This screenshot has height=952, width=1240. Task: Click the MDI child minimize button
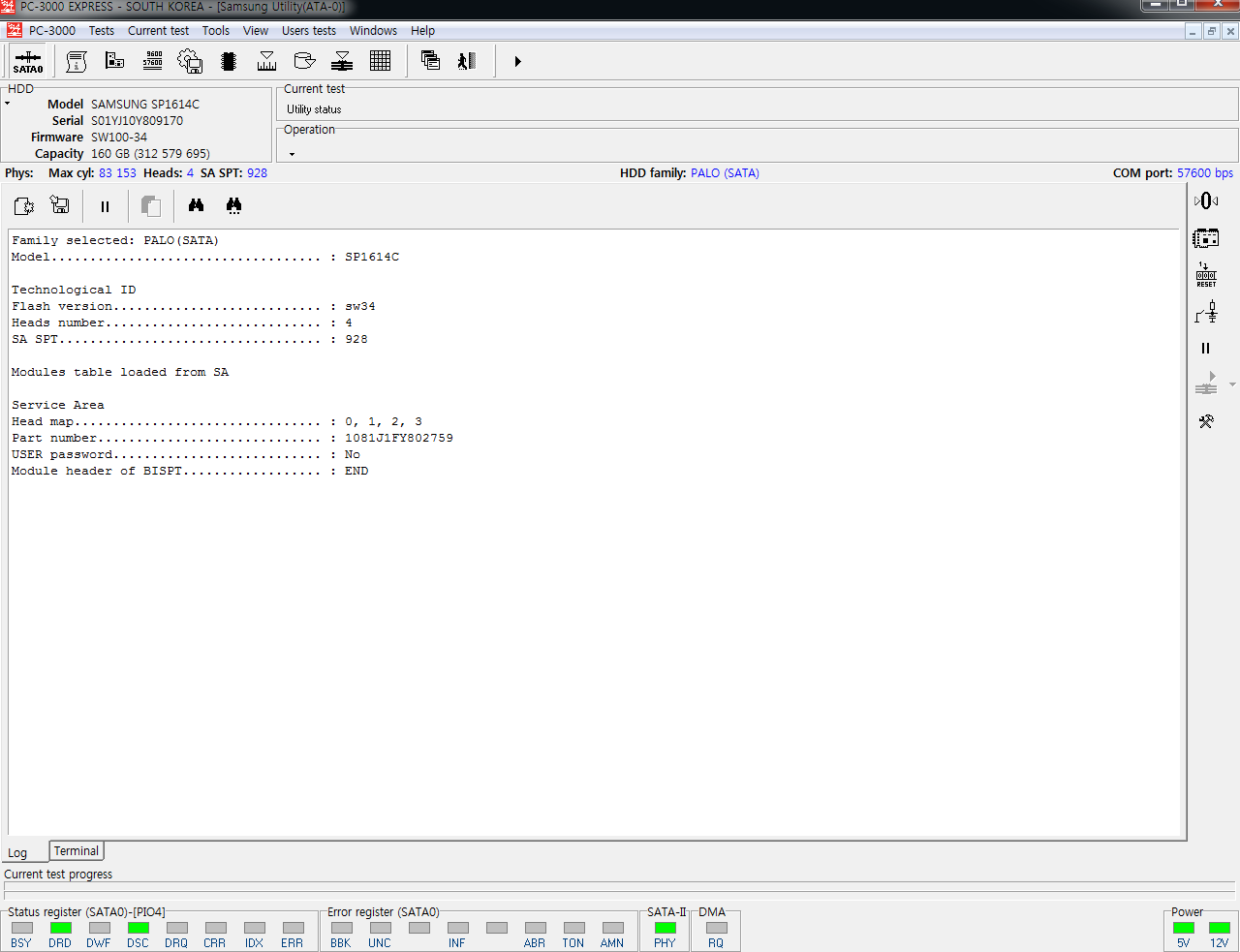coord(1193,31)
